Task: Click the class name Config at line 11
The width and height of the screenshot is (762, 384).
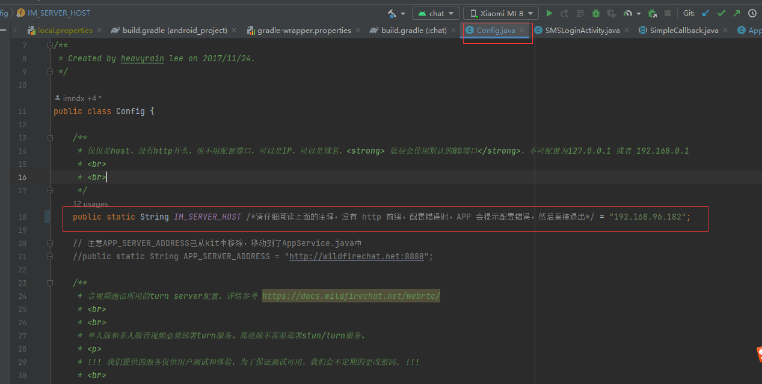Action: [130, 111]
